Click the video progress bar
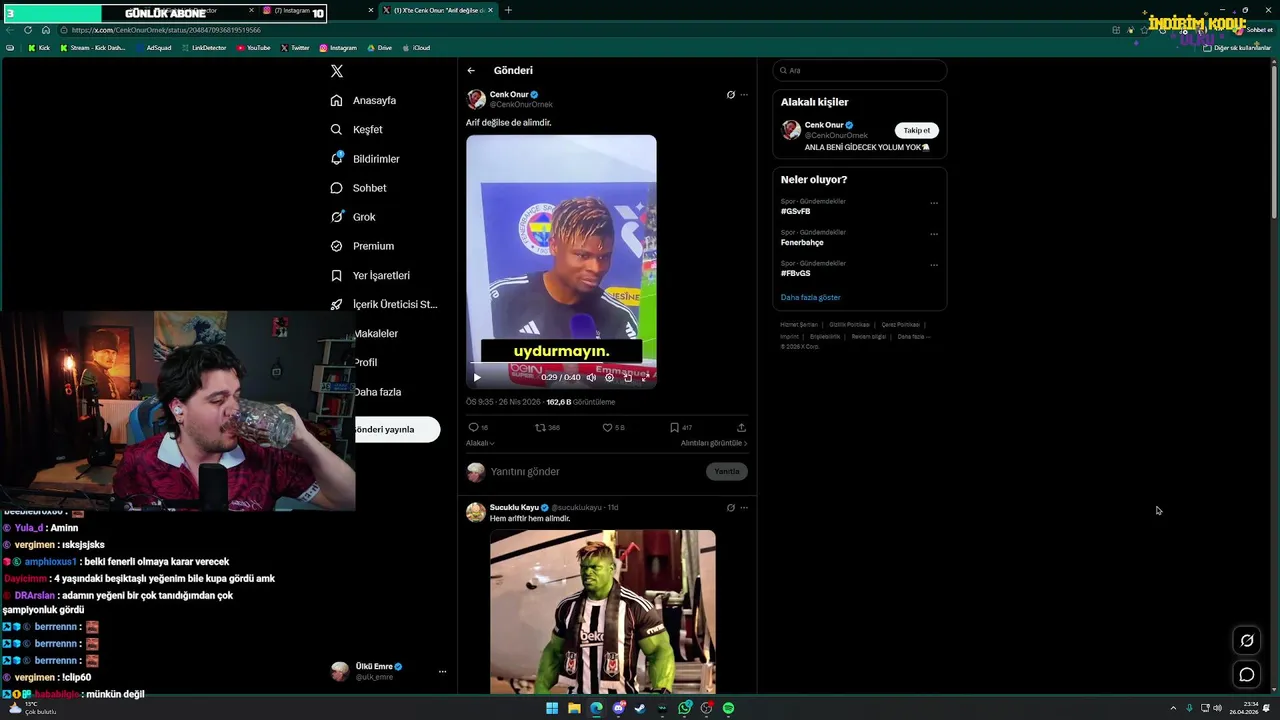This screenshot has height=720, width=1280. (x=561, y=364)
